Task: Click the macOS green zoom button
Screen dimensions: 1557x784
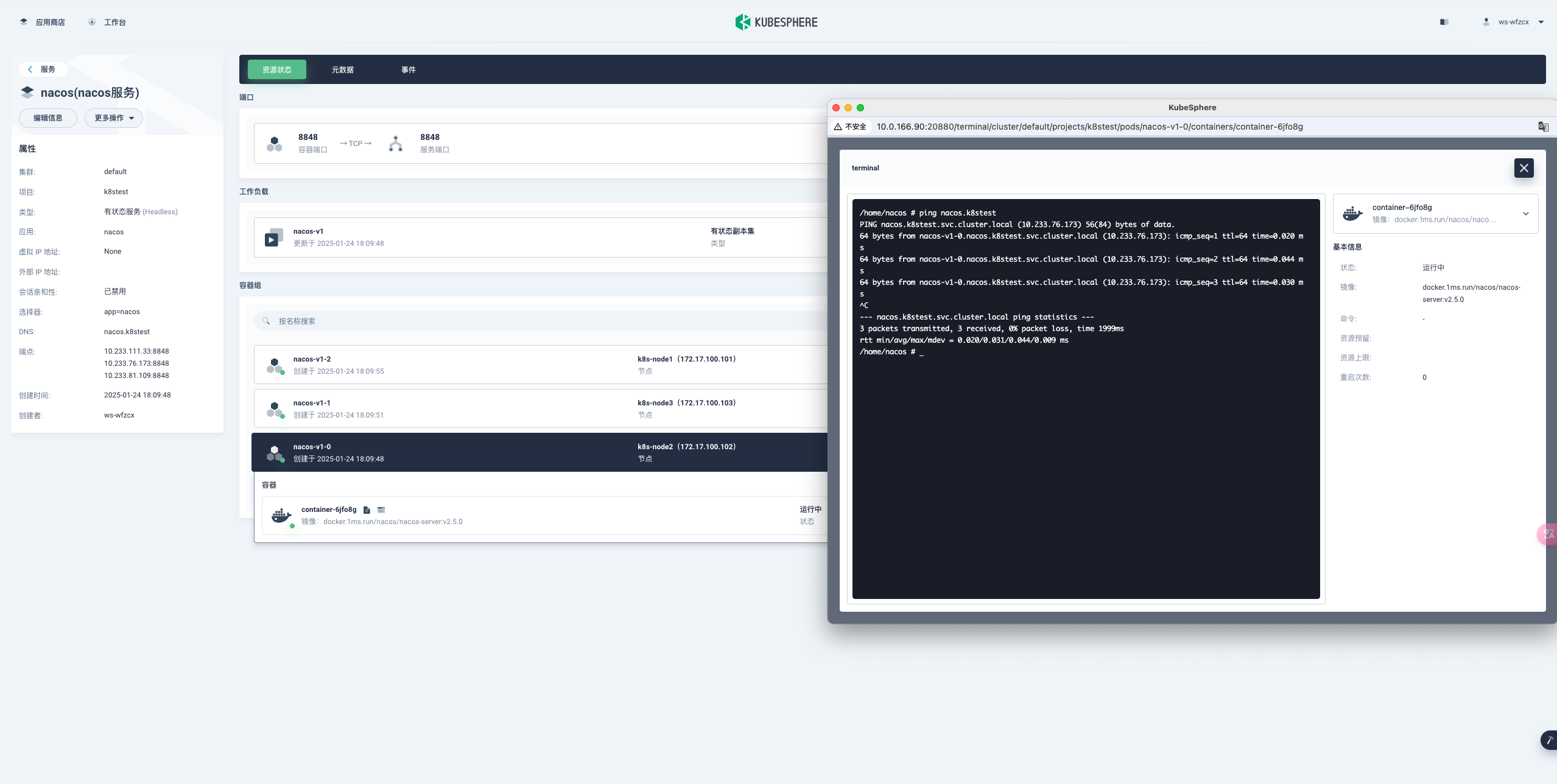Action: [860, 108]
